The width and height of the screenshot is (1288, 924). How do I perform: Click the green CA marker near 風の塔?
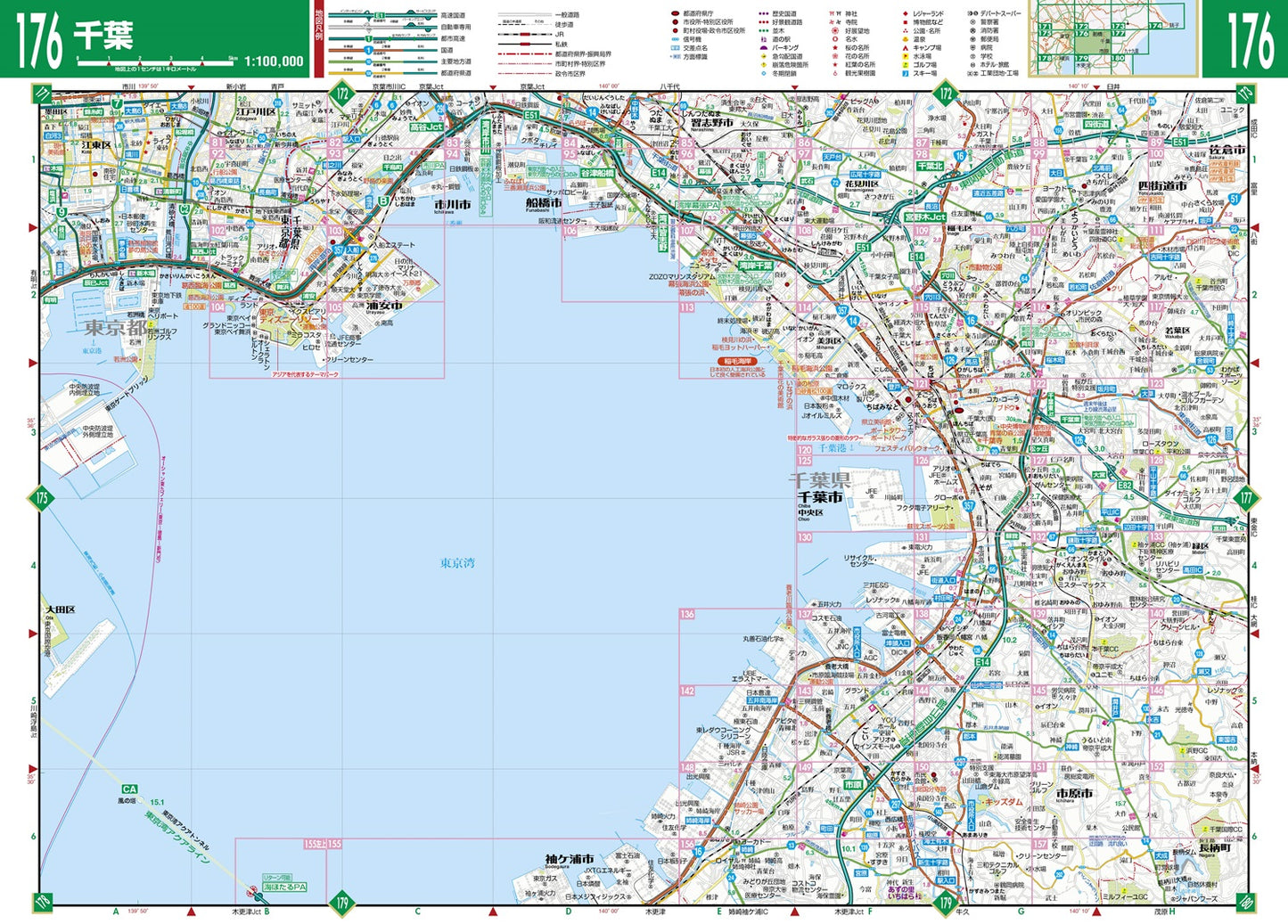pos(129,789)
